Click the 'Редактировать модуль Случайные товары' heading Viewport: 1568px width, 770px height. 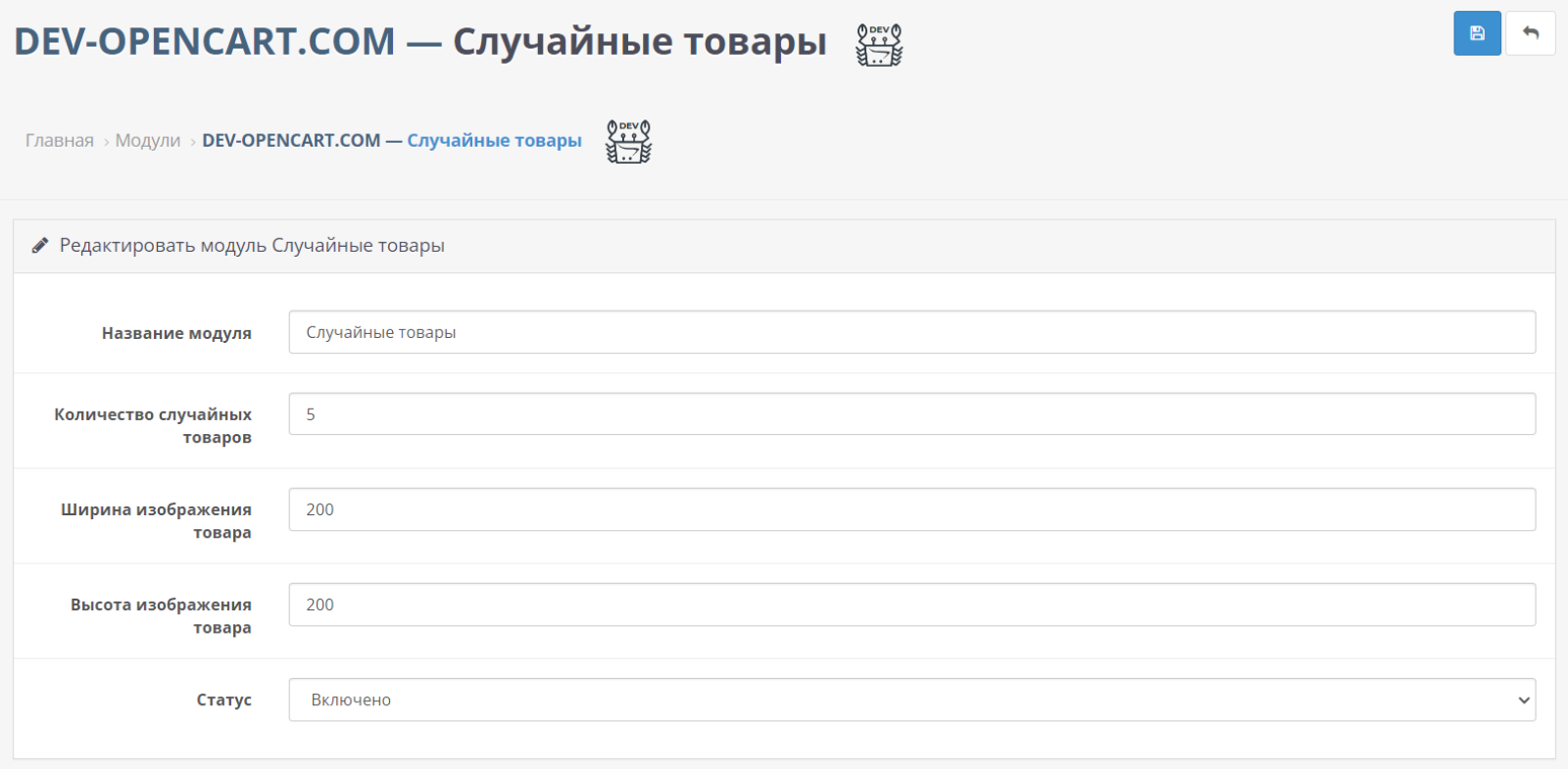click(x=252, y=245)
